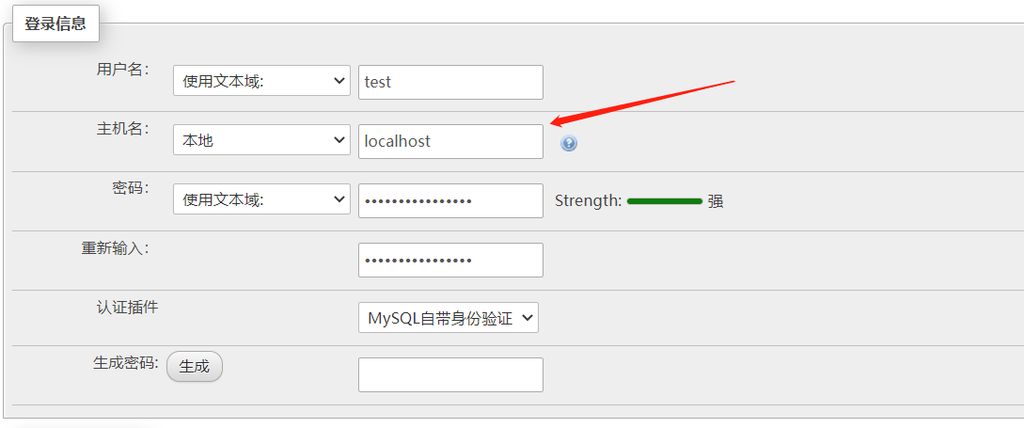1024x428 pixels.
Task: Click the empty generated password field
Action: [450, 375]
